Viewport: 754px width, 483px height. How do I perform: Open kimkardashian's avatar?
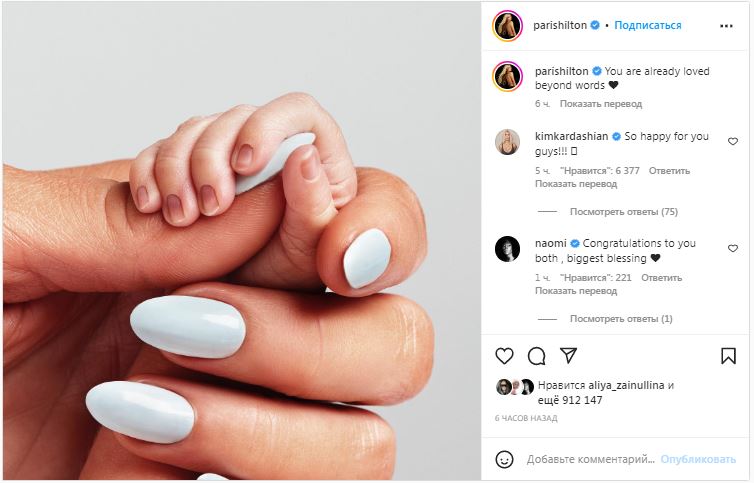tap(507, 142)
